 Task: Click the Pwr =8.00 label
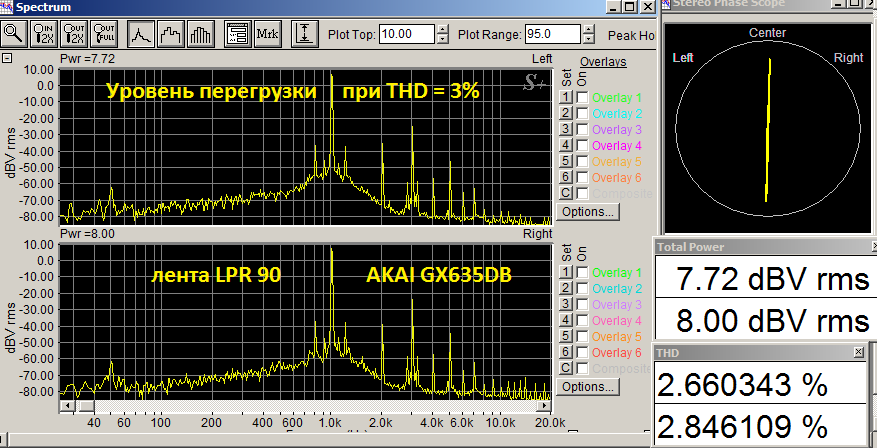pos(87,234)
